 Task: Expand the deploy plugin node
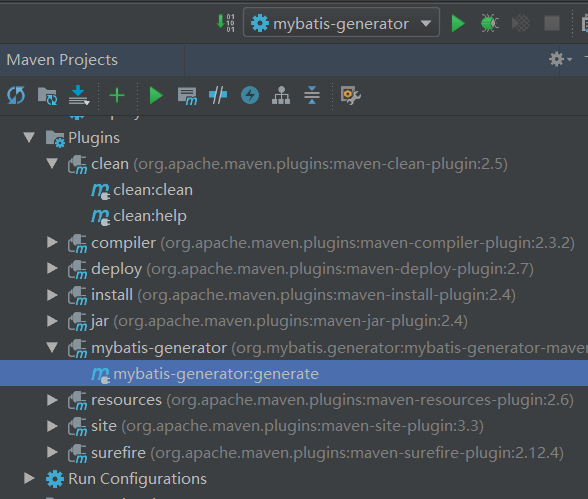(52, 268)
